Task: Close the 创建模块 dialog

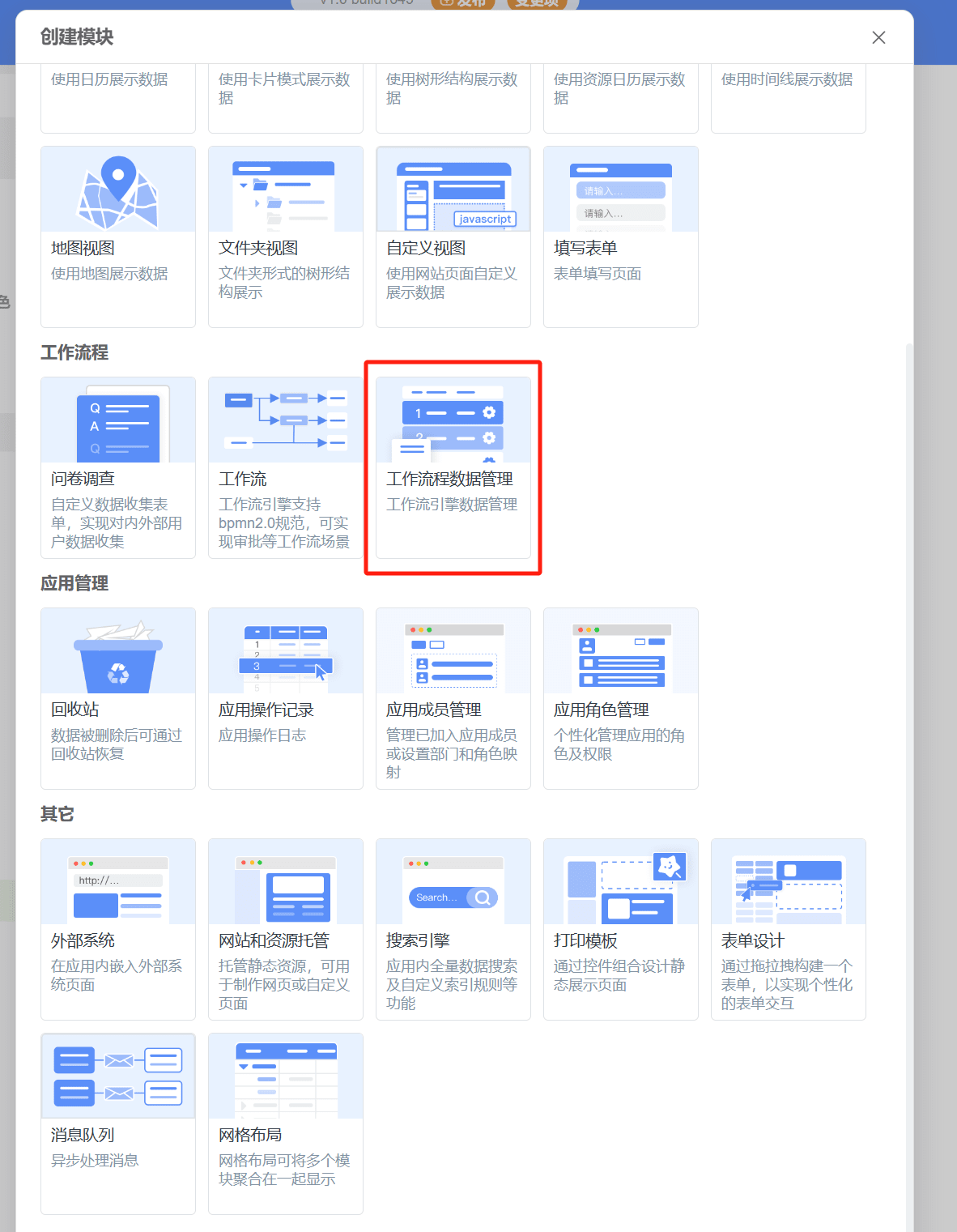Action: (878, 38)
